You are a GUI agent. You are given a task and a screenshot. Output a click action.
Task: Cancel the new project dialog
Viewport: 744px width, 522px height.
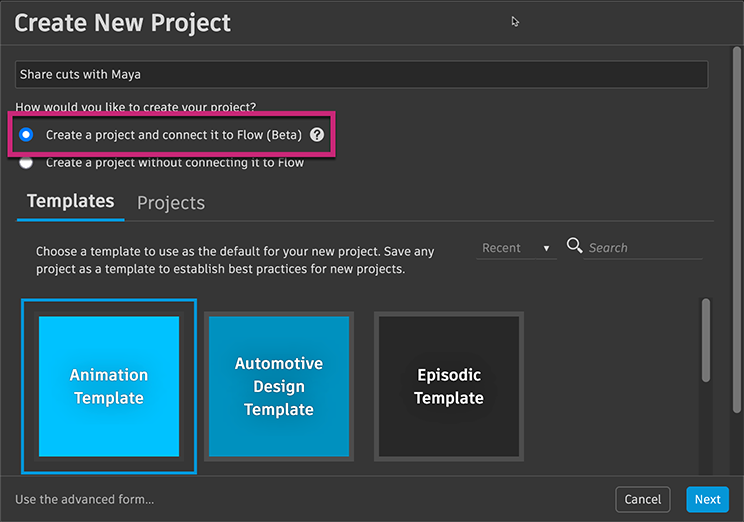[643, 499]
